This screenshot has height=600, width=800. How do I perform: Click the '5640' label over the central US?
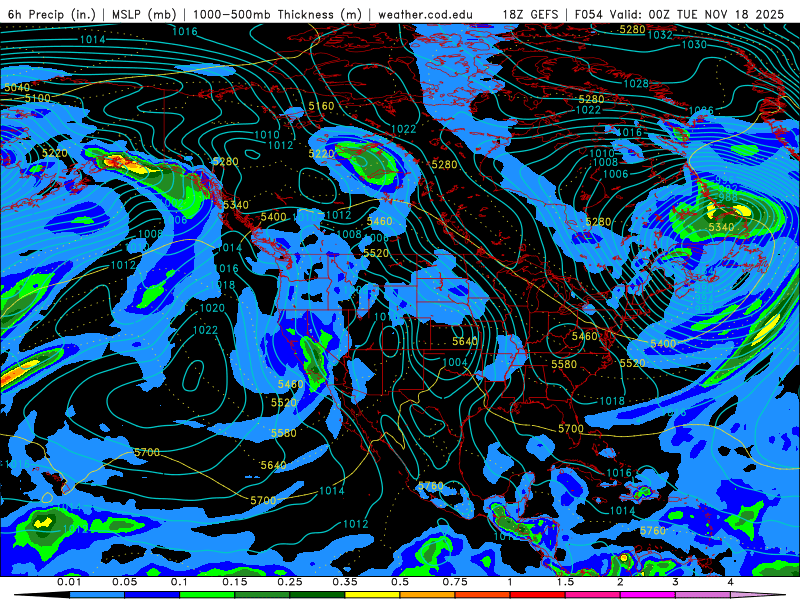(465, 341)
